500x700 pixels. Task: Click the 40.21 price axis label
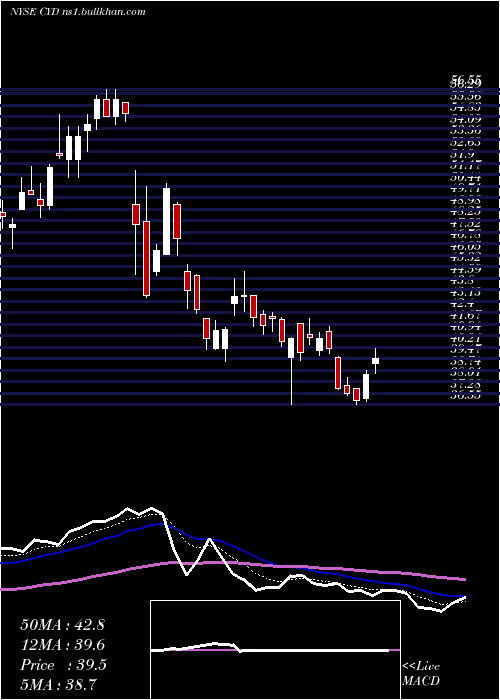(x=465, y=339)
